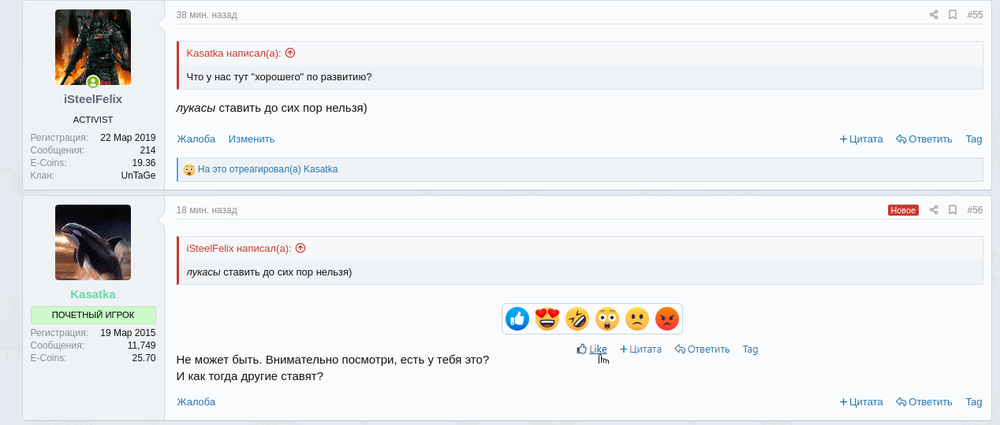Open the #56 post permalink

click(975, 210)
